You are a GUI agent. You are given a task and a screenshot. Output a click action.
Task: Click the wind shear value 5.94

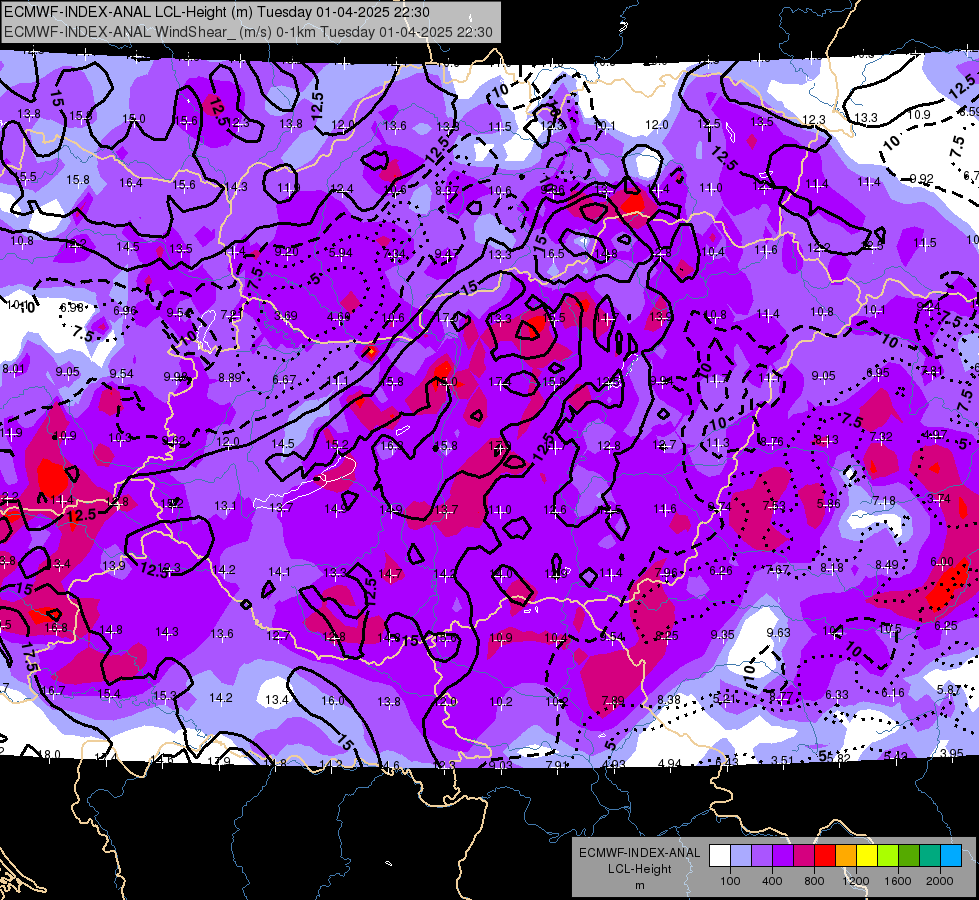click(340, 253)
